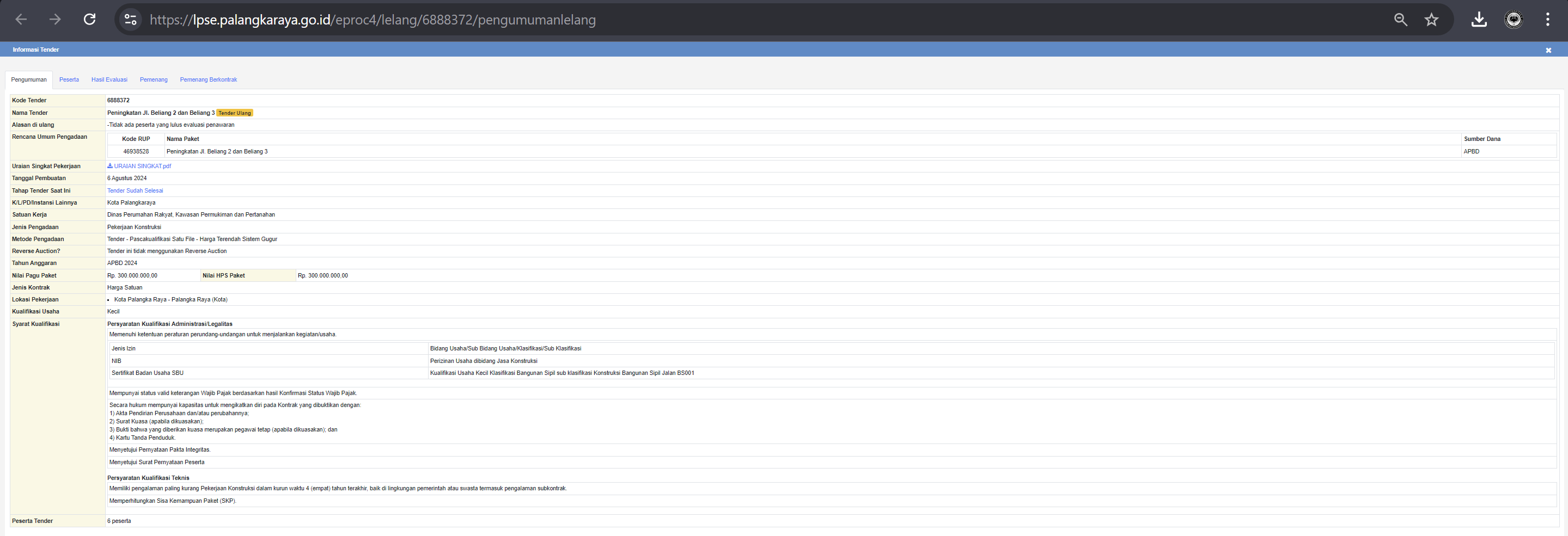
Task: Click the yellow Tender Ulang badge
Action: 234,113
